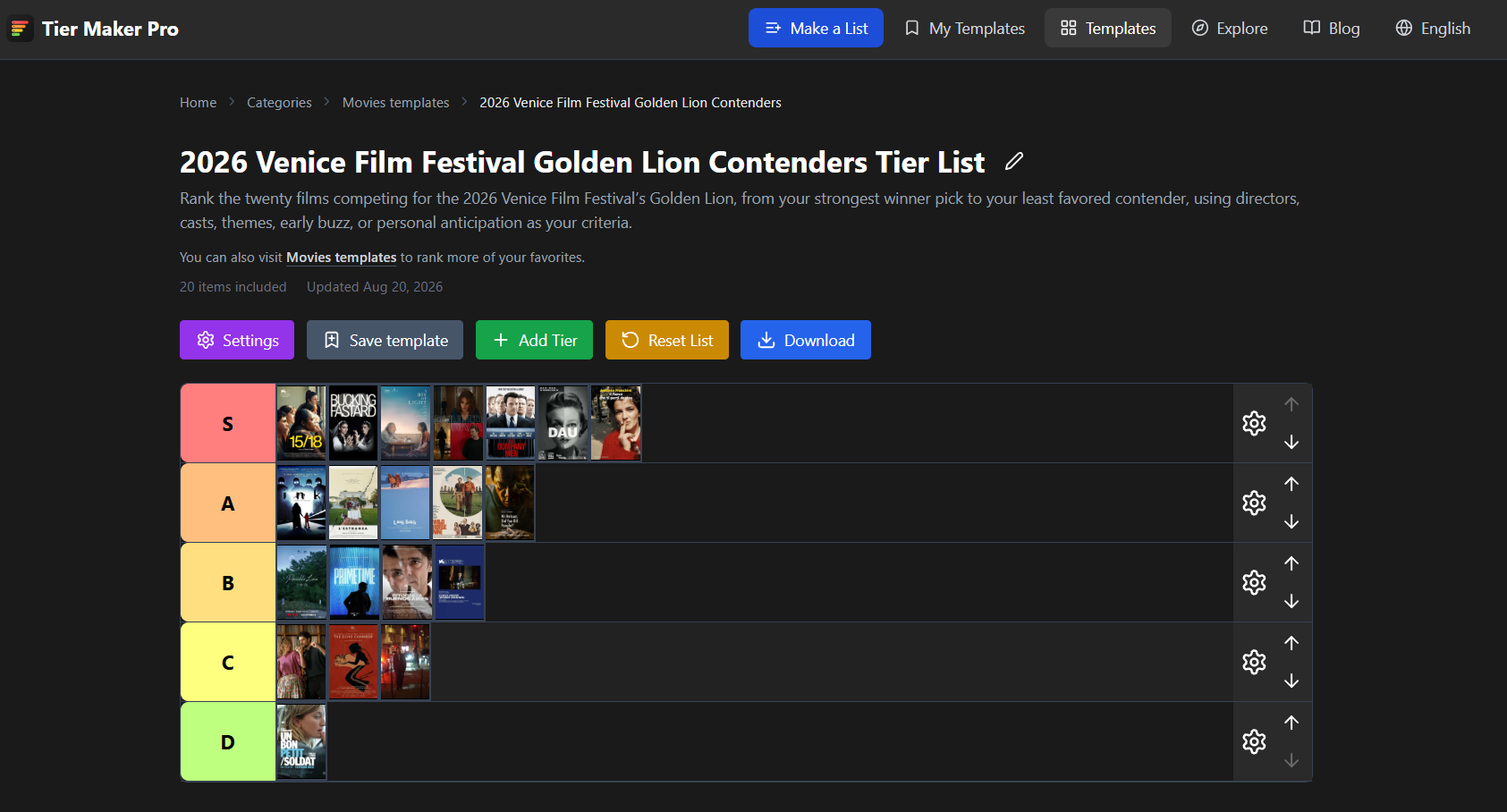The height and width of the screenshot is (812, 1507).
Task: Move the B tier up with its arrow
Action: [x=1291, y=563]
